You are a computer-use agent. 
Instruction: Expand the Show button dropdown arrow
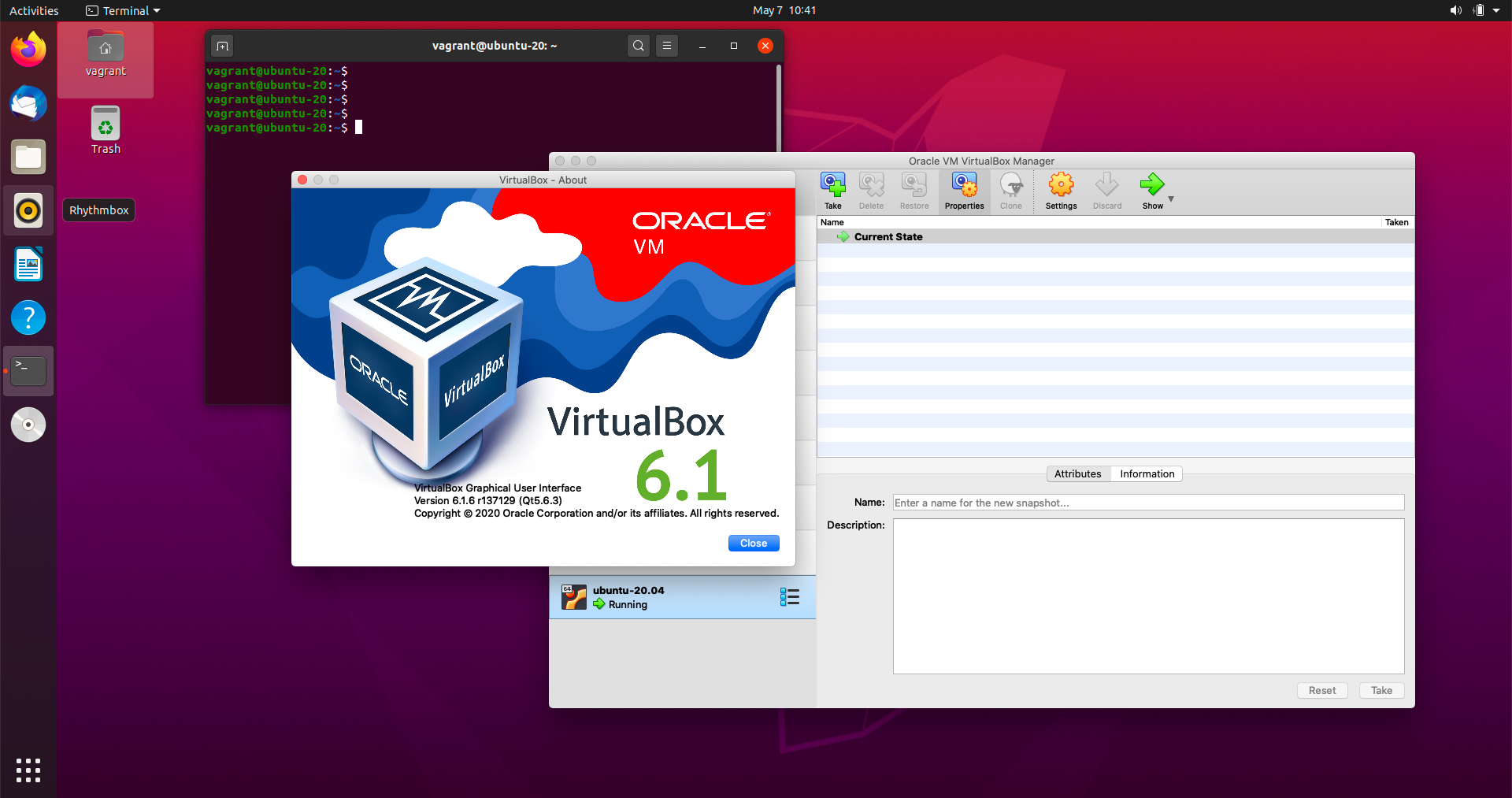(1171, 199)
